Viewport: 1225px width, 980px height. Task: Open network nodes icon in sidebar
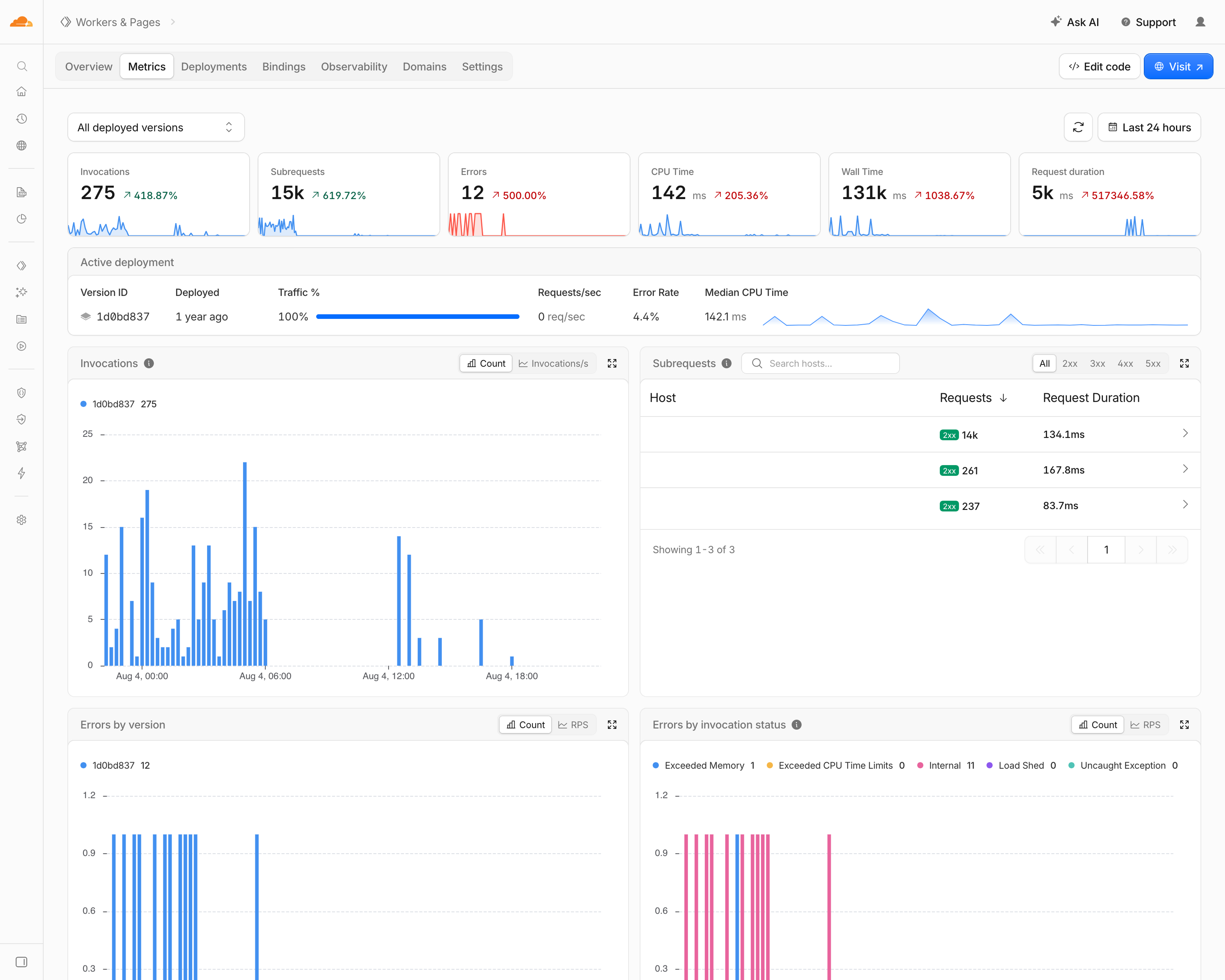(x=21, y=446)
